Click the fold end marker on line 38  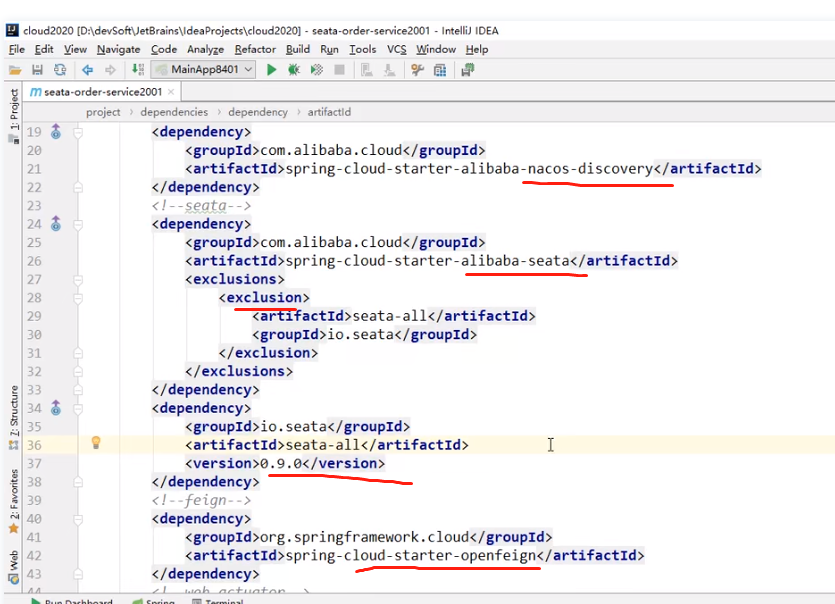point(78,482)
